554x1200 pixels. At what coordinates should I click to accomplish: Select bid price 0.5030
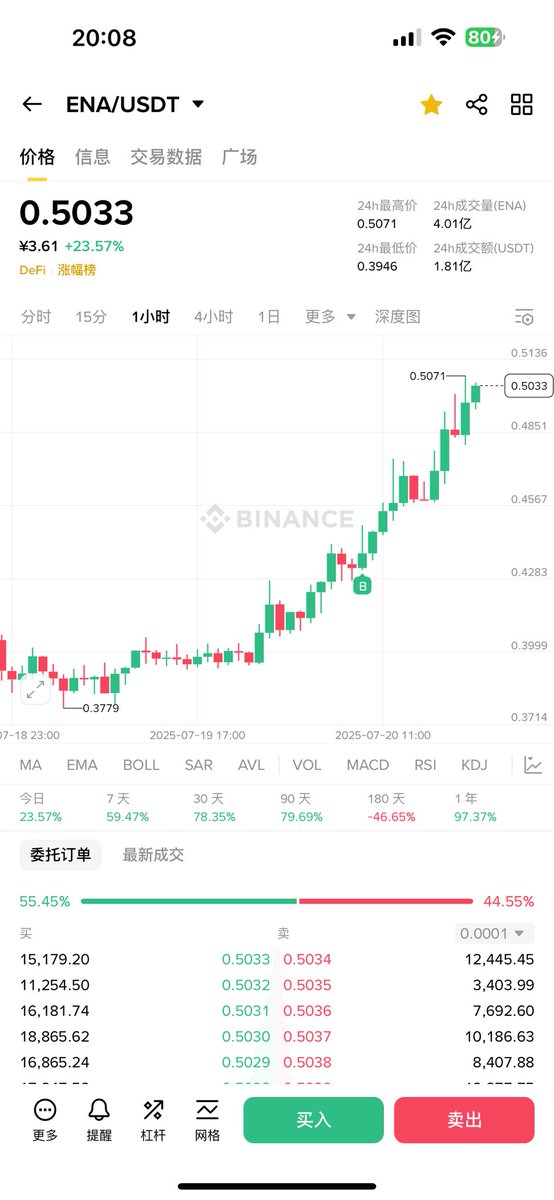click(x=246, y=1037)
